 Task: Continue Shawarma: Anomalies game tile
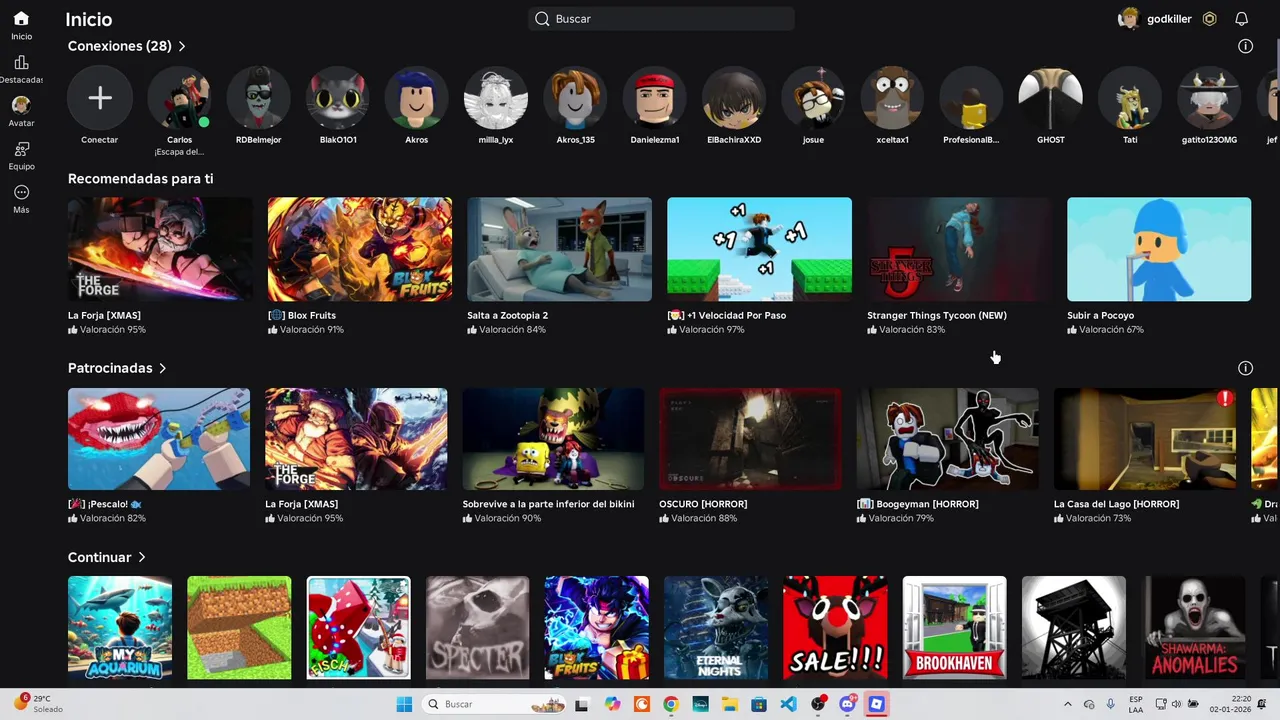pyautogui.click(x=1193, y=628)
